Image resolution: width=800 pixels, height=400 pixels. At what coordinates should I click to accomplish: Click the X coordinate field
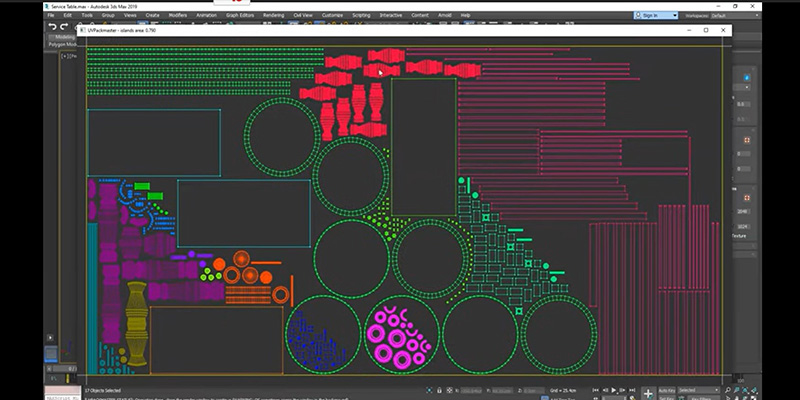click(471, 391)
